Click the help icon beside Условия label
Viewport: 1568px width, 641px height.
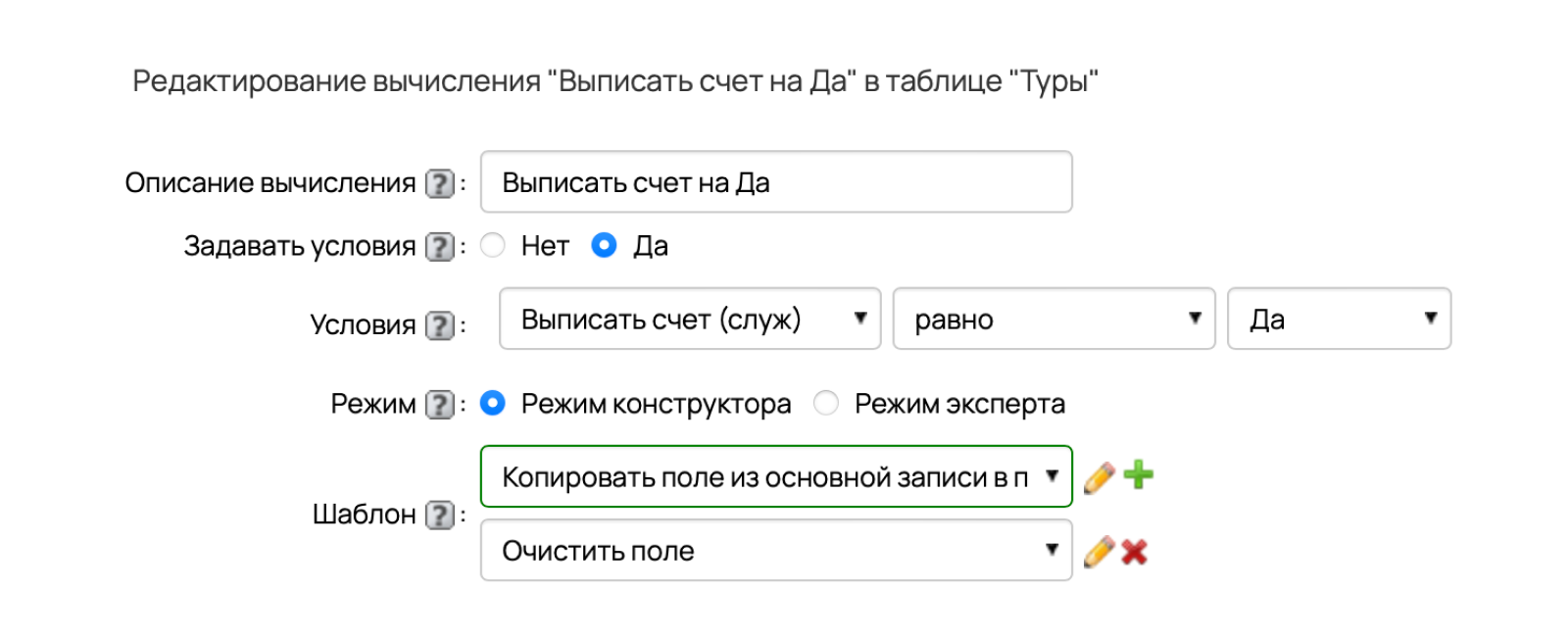pyautogui.click(x=440, y=325)
